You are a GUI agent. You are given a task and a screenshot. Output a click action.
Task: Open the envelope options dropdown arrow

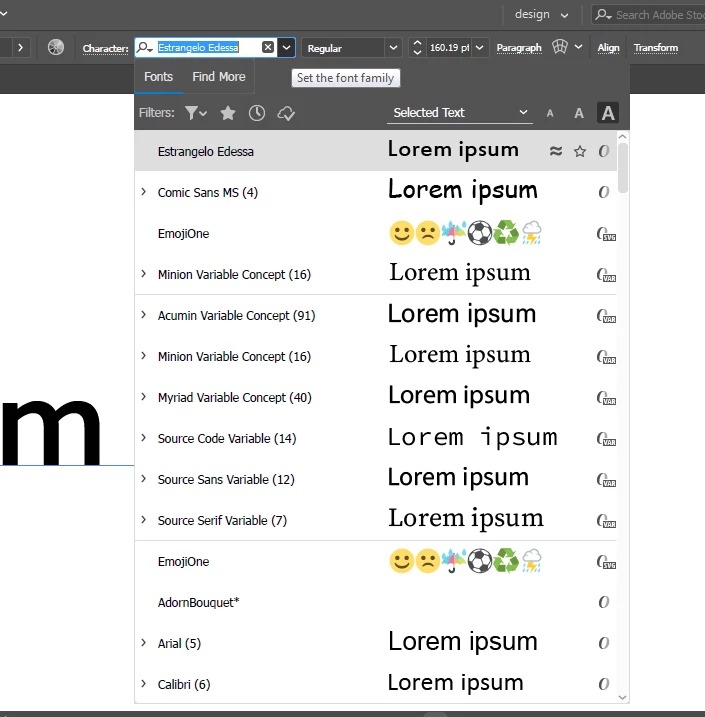point(578,47)
